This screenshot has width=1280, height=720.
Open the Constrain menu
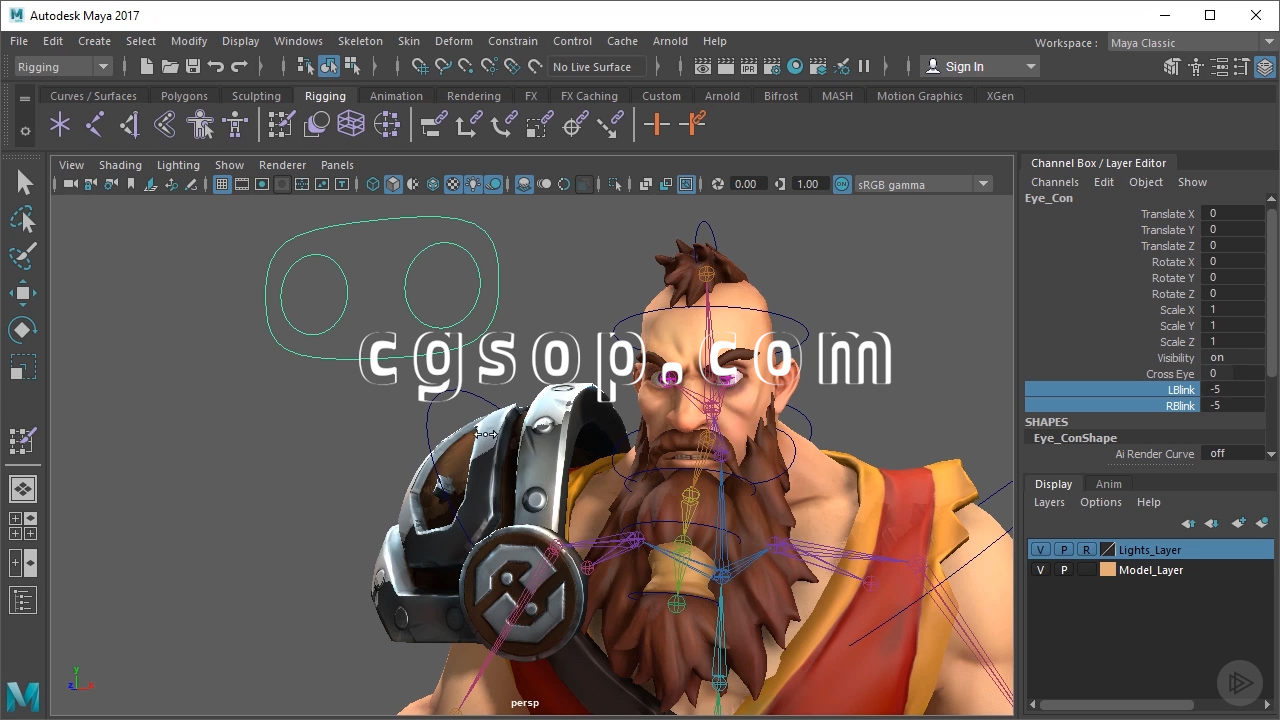(x=513, y=41)
